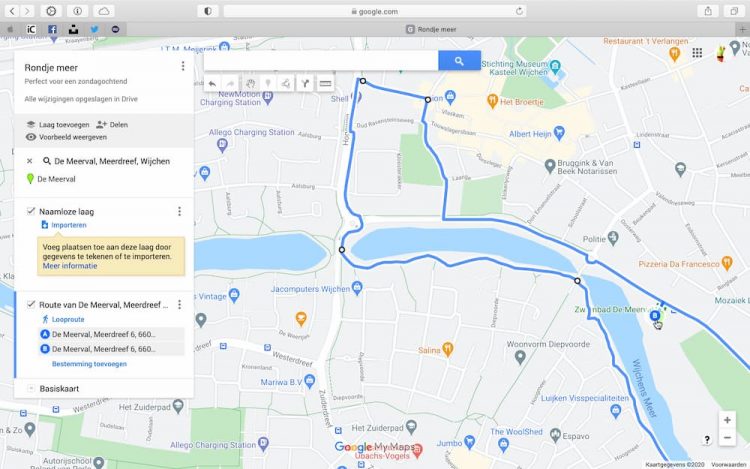
Task: Click the Importeren link
Action: tap(61, 225)
